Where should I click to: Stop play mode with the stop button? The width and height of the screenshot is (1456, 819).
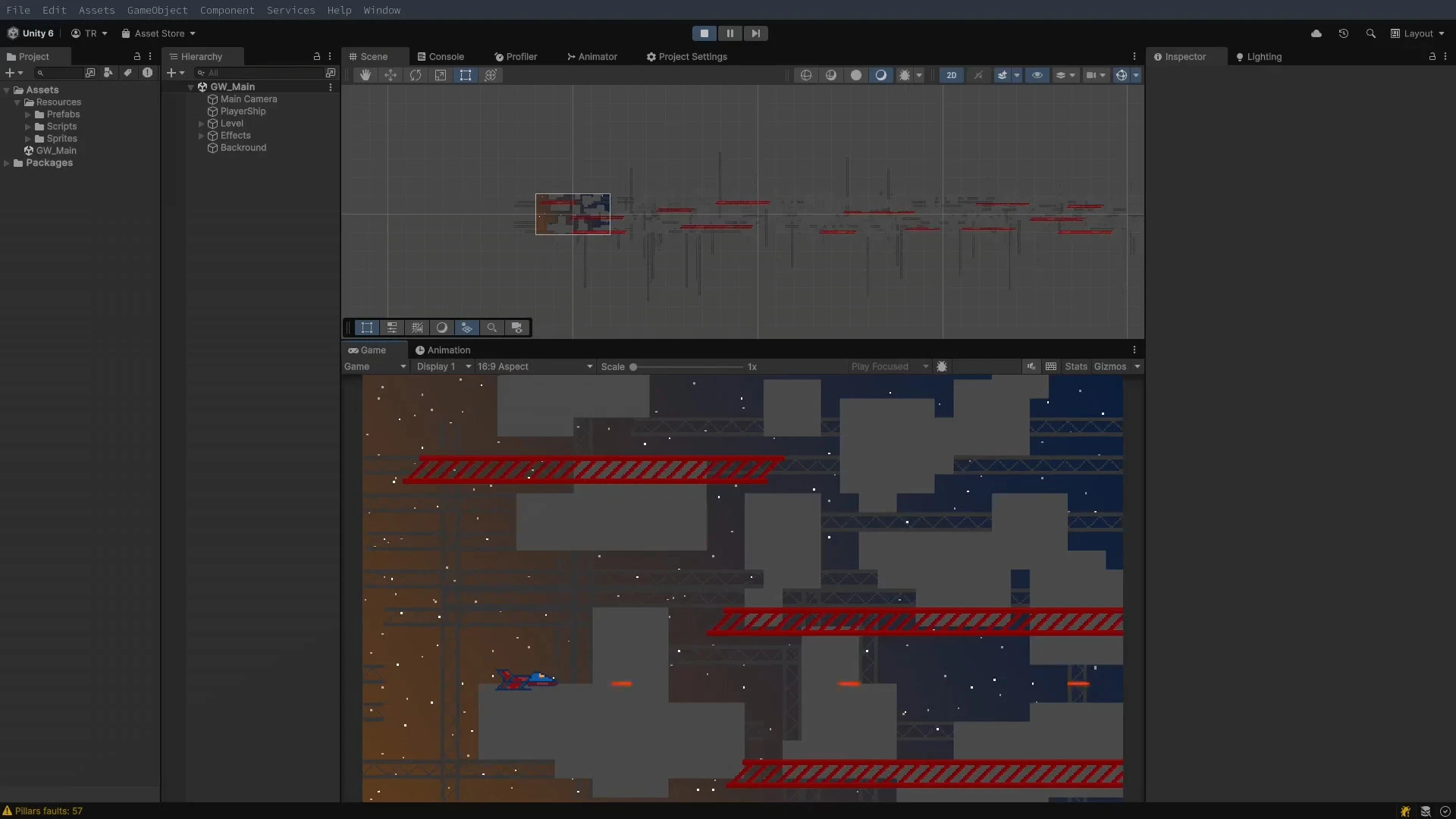point(704,33)
